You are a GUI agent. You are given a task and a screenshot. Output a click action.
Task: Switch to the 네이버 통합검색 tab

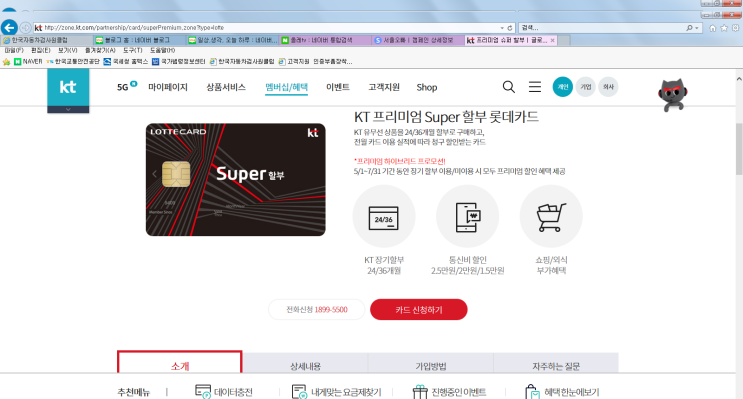point(325,40)
